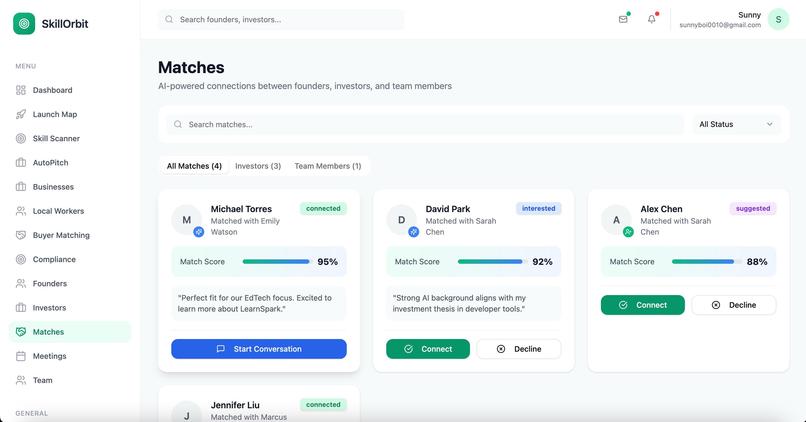
Task: Click team member badge on Alex Chen avatar
Action: (628, 232)
